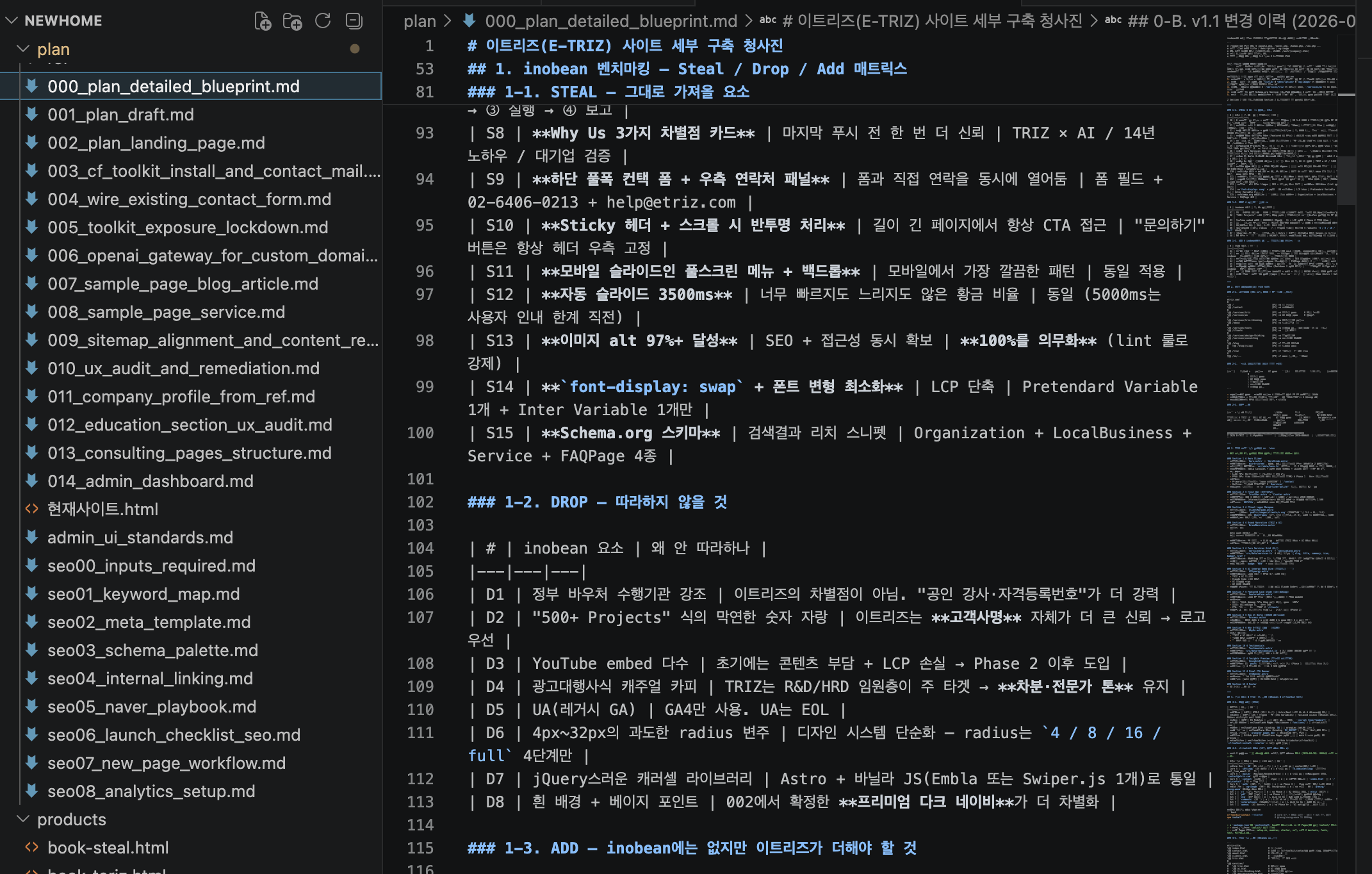Click line number 102 in the gutter
Viewport: 1372px width, 874px height.
pos(420,502)
